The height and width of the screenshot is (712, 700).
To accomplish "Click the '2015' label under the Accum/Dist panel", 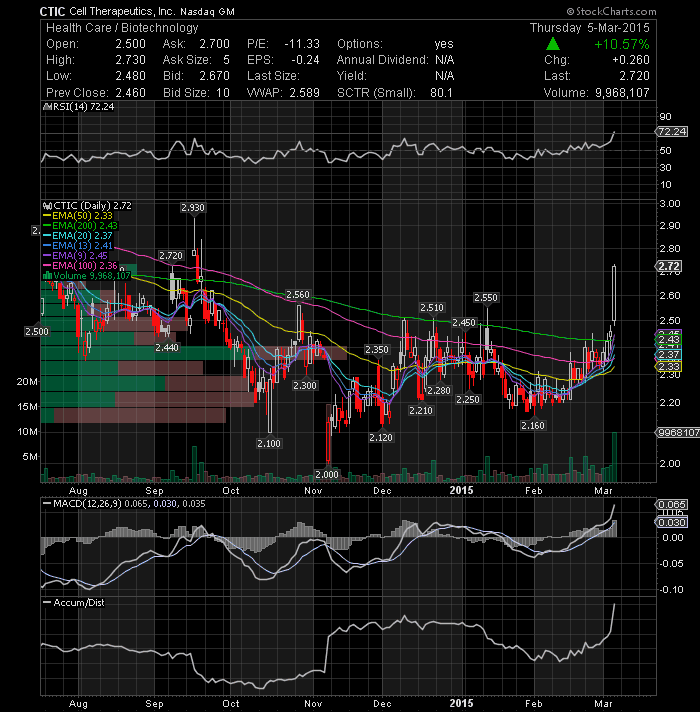I will coord(461,703).
